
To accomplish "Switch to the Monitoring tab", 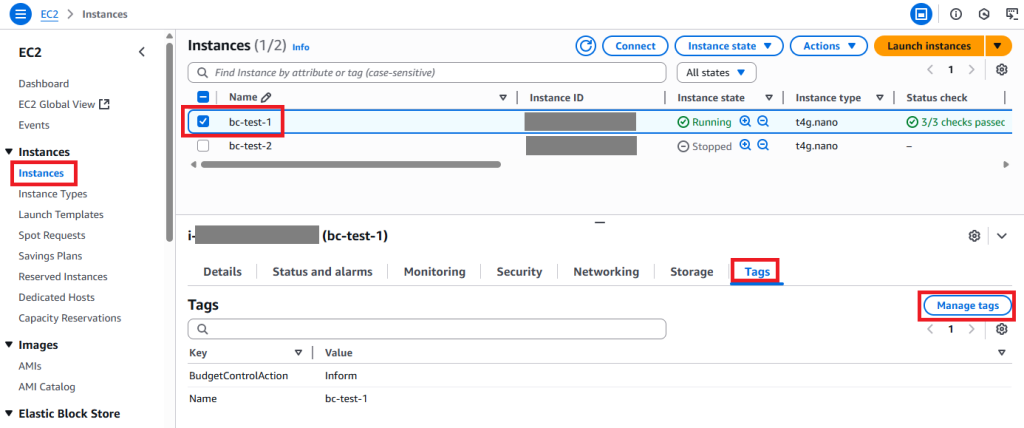I will [x=435, y=272].
